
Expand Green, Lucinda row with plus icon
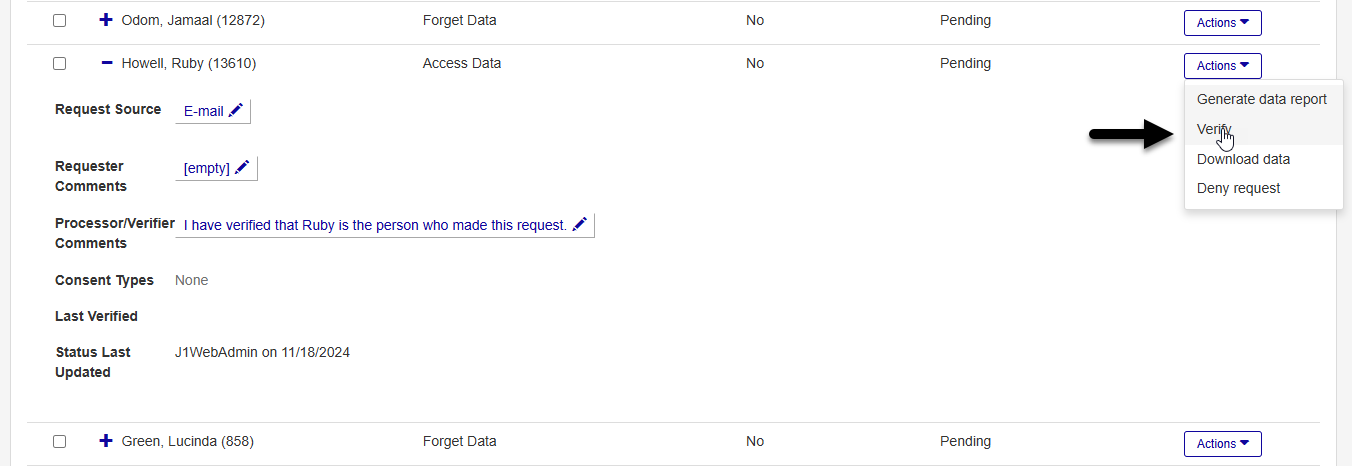click(x=107, y=441)
